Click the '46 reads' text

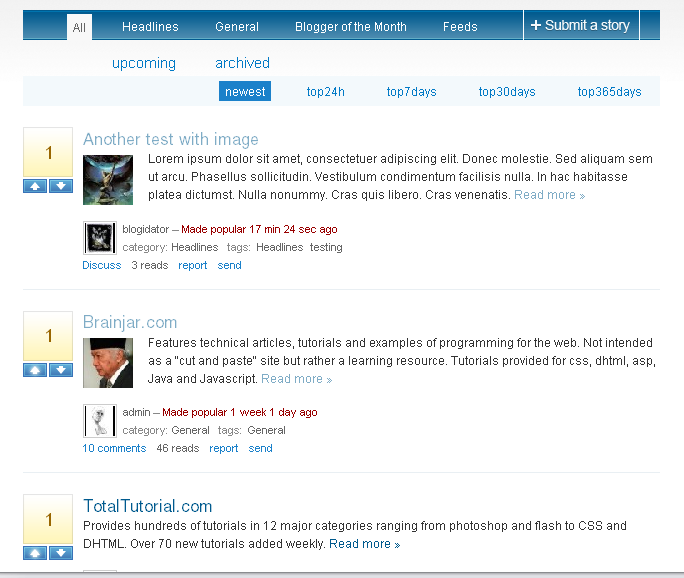pos(178,448)
